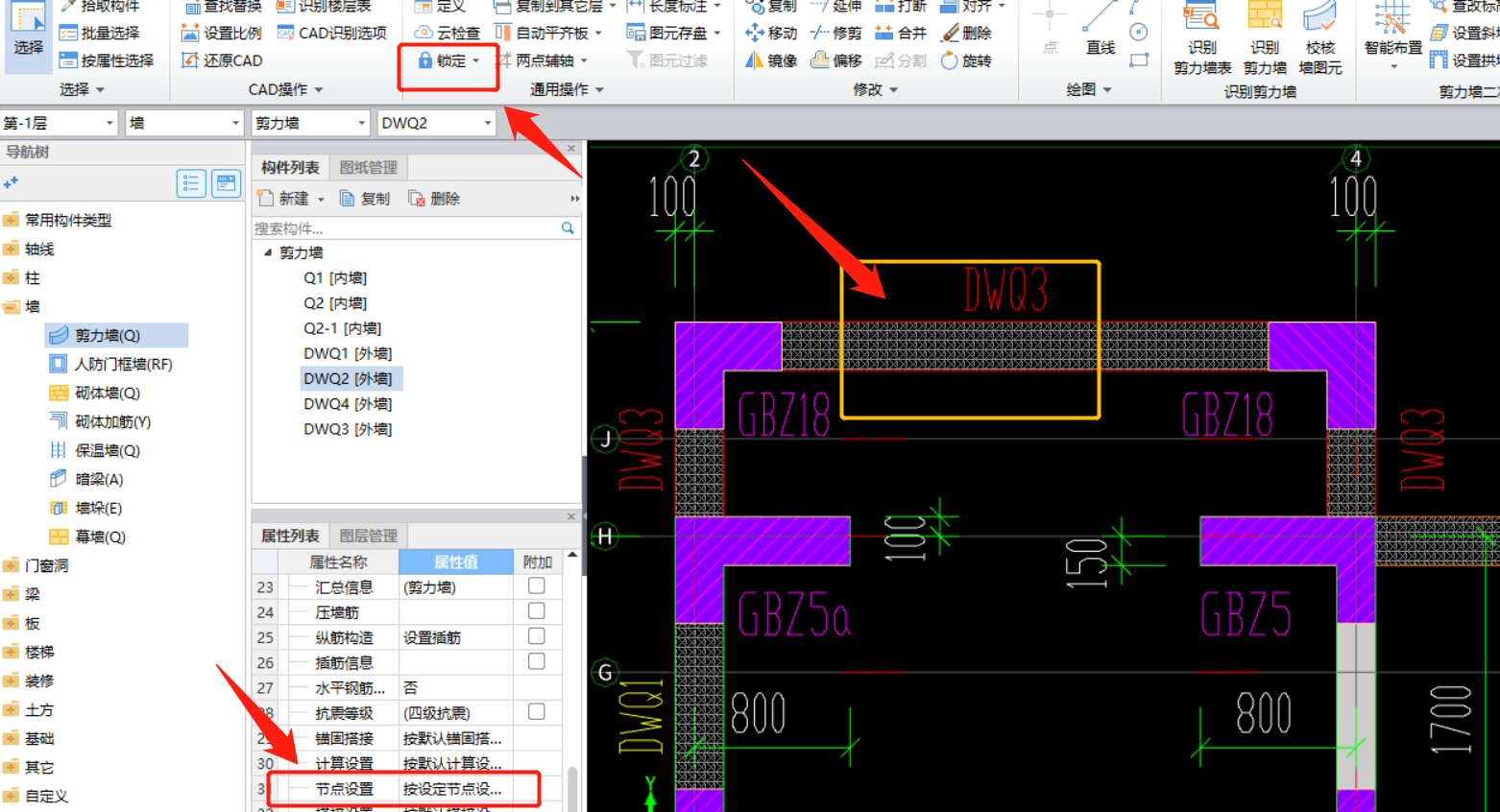This screenshot has height=812, width=1500.
Task: Click the 云检查 cloud check tool
Action: click(x=448, y=33)
